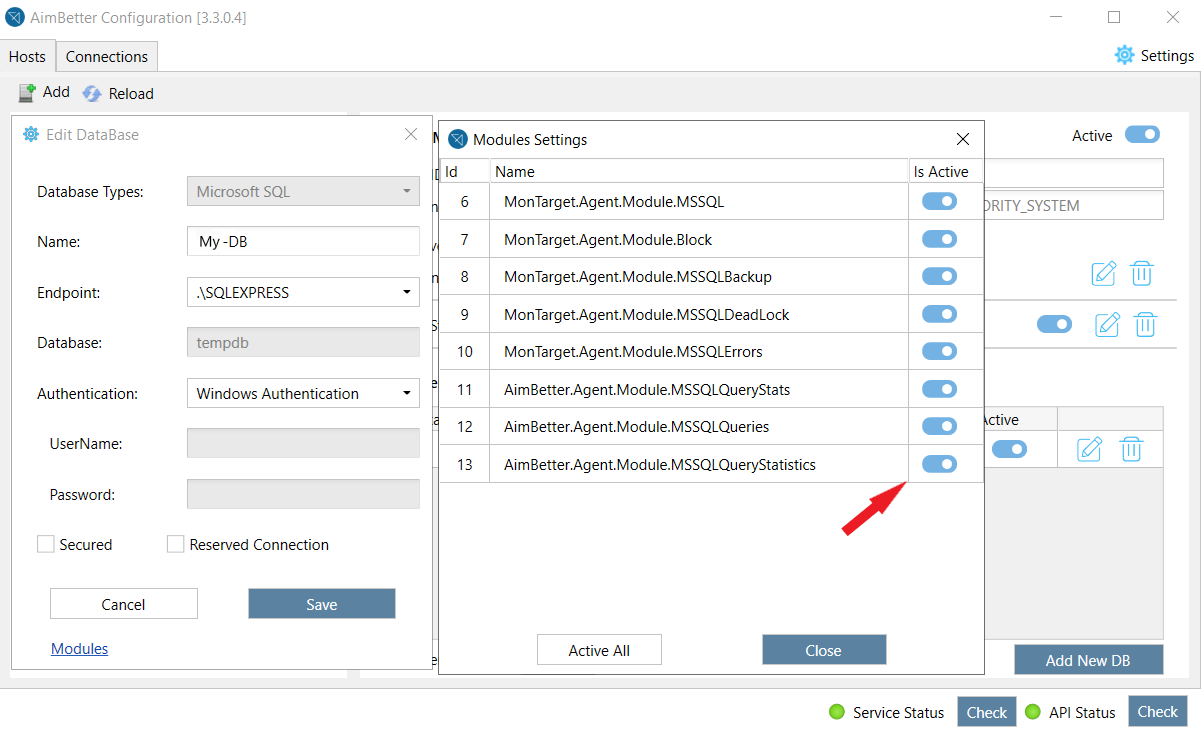Click module Id cell 10
Screen dimensions: 1201x738
[x=464, y=351]
